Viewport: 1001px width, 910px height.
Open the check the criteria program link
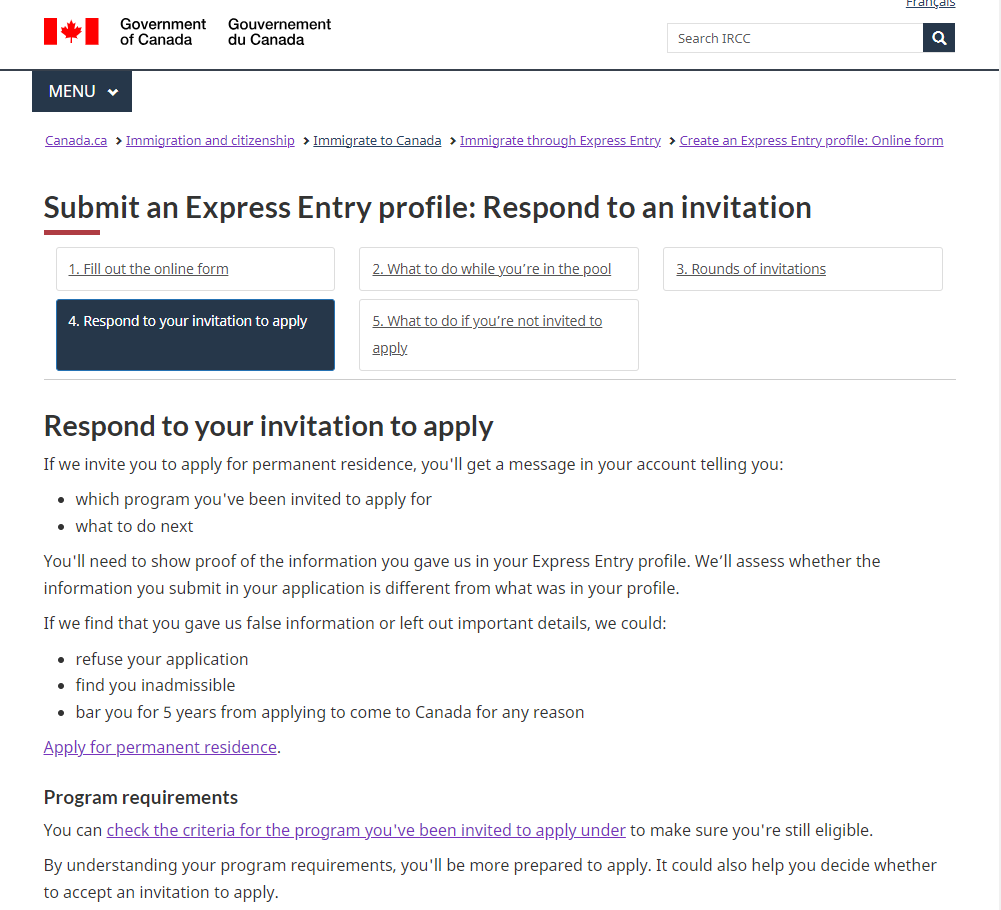coord(366,830)
